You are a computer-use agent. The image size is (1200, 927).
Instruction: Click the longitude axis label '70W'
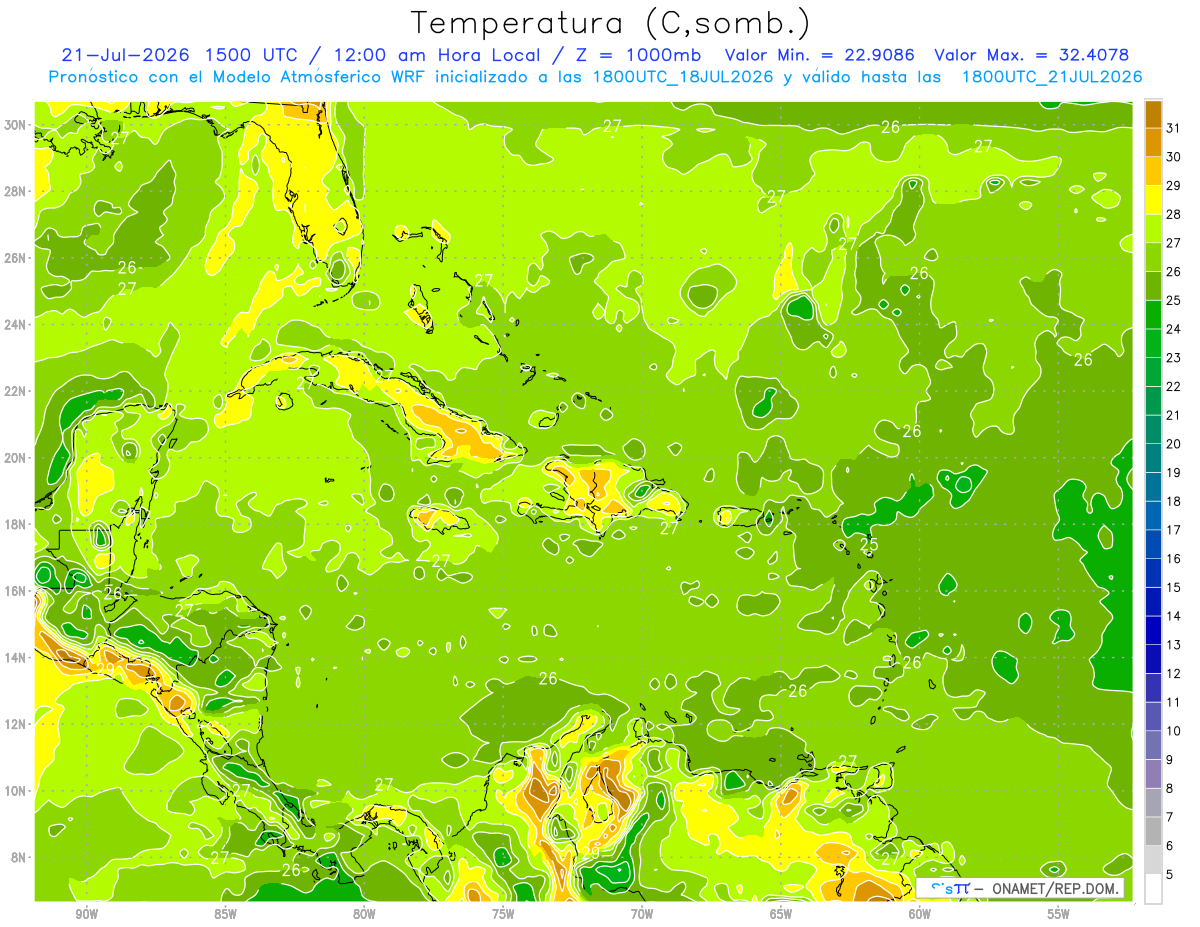click(x=642, y=914)
